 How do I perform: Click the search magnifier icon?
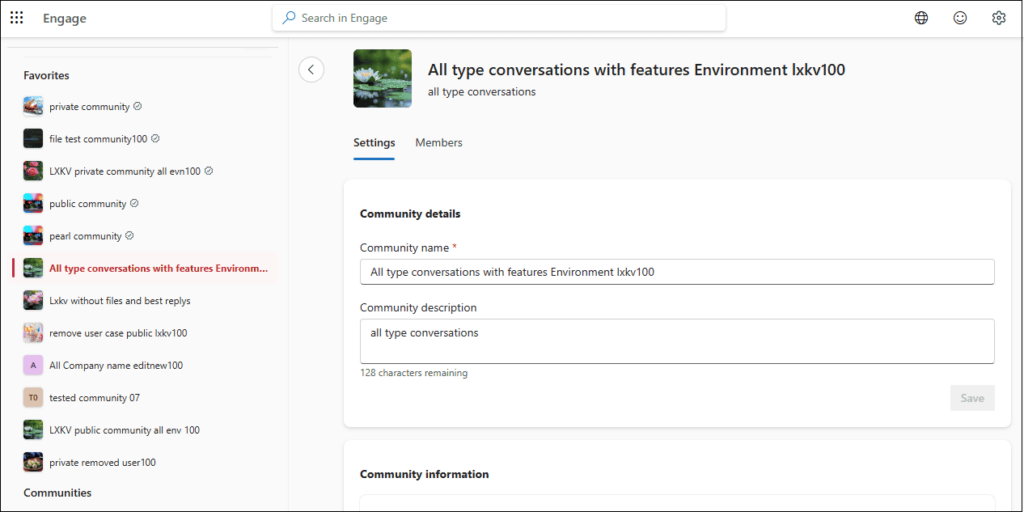pos(289,18)
